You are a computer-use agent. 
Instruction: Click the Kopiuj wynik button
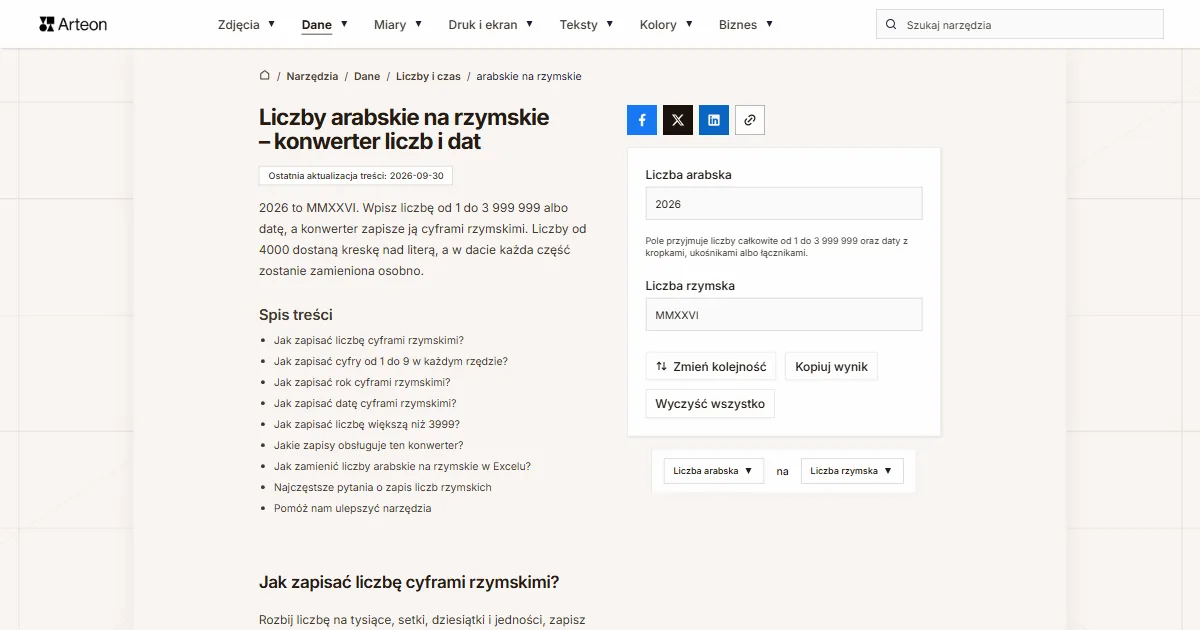pos(831,367)
